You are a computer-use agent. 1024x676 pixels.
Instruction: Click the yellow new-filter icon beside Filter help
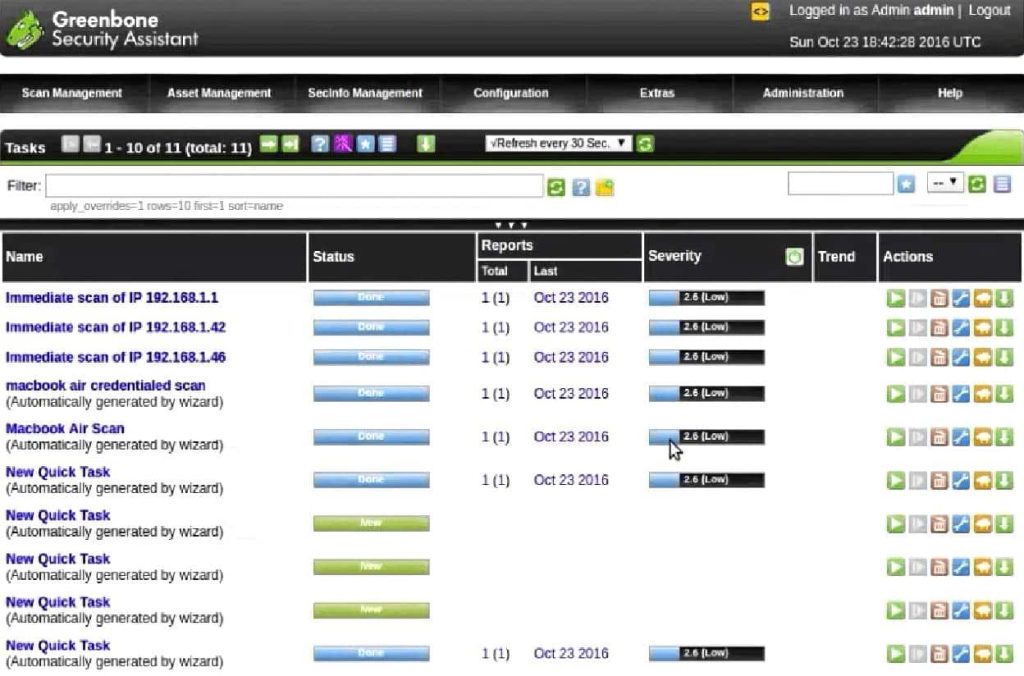point(605,188)
